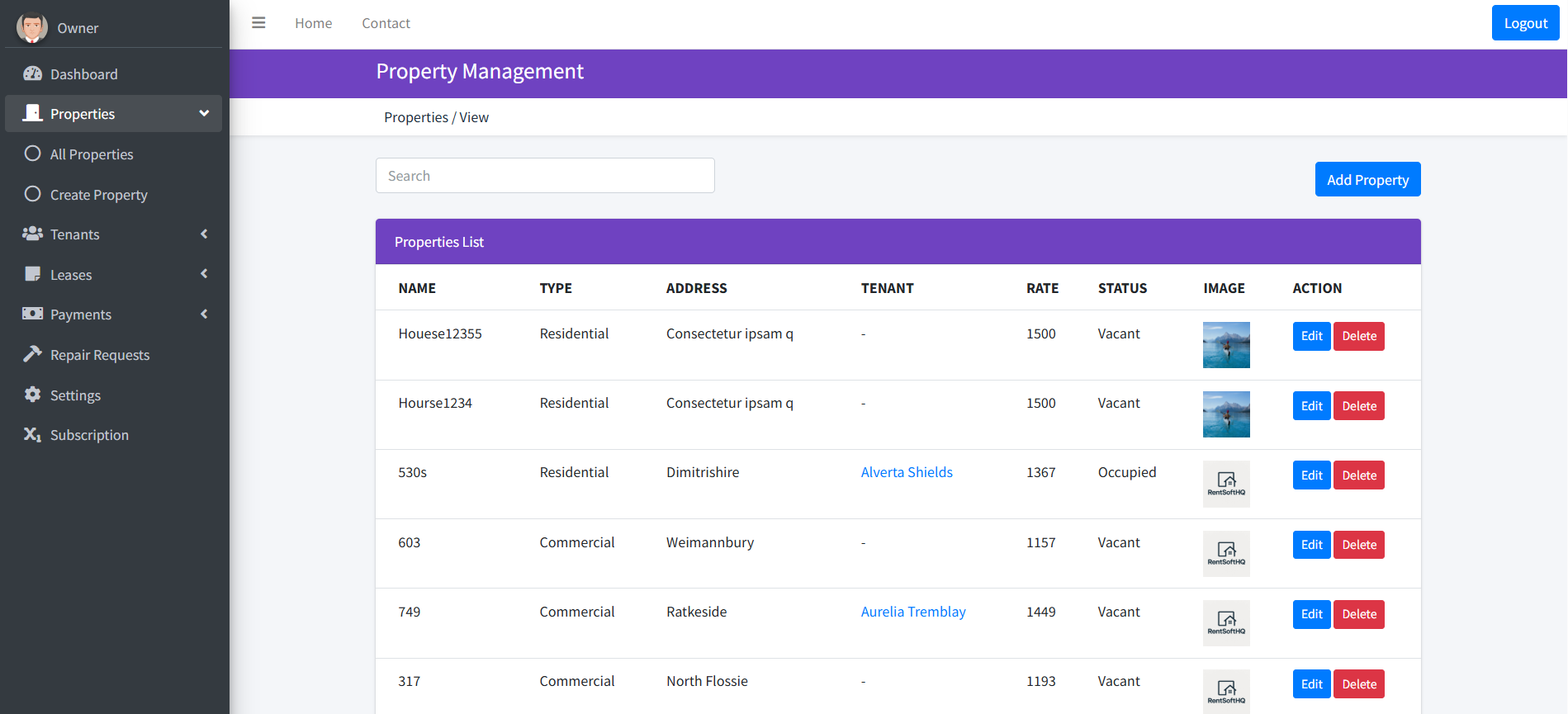Click the Leases note icon
The image size is (1568, 714).
[32, 274]
